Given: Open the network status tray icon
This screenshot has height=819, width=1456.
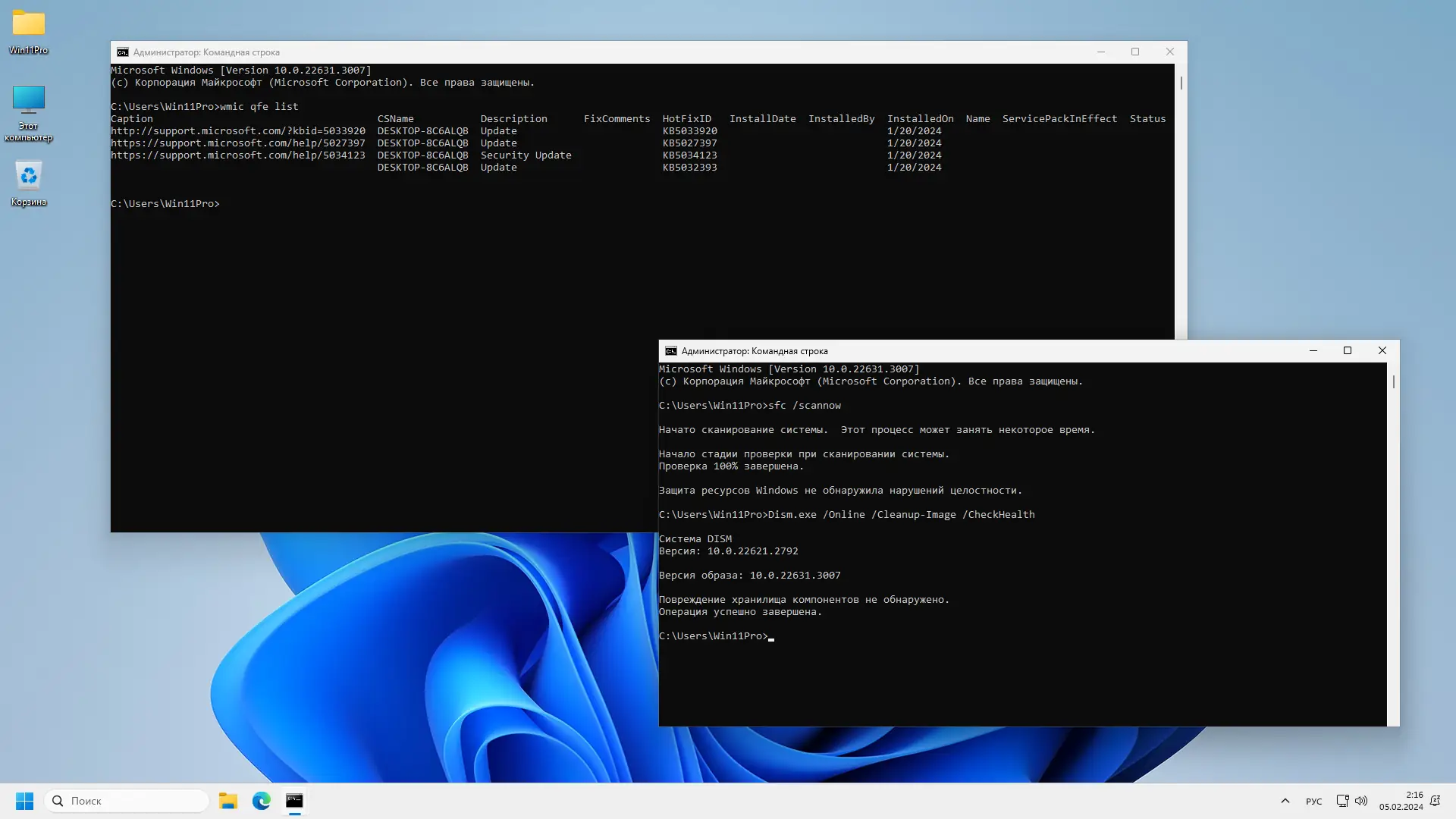Looking at the screenshot, I should tap(1342, 801).
